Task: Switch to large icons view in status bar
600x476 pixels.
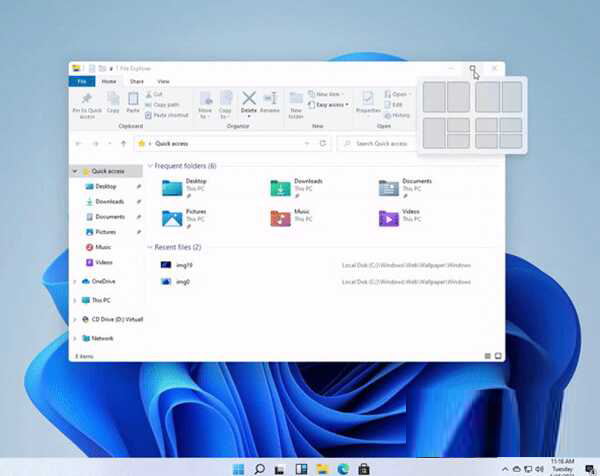Action: pyautogui.click(x=497, y=355)
